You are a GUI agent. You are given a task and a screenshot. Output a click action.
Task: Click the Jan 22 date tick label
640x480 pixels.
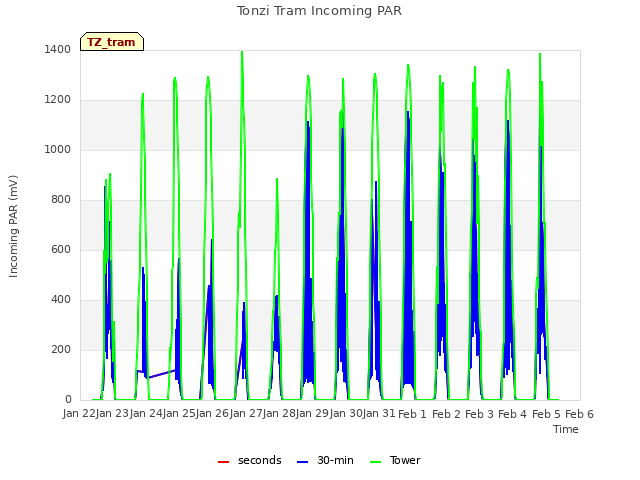pyautogui.click(x=79, y=414)
